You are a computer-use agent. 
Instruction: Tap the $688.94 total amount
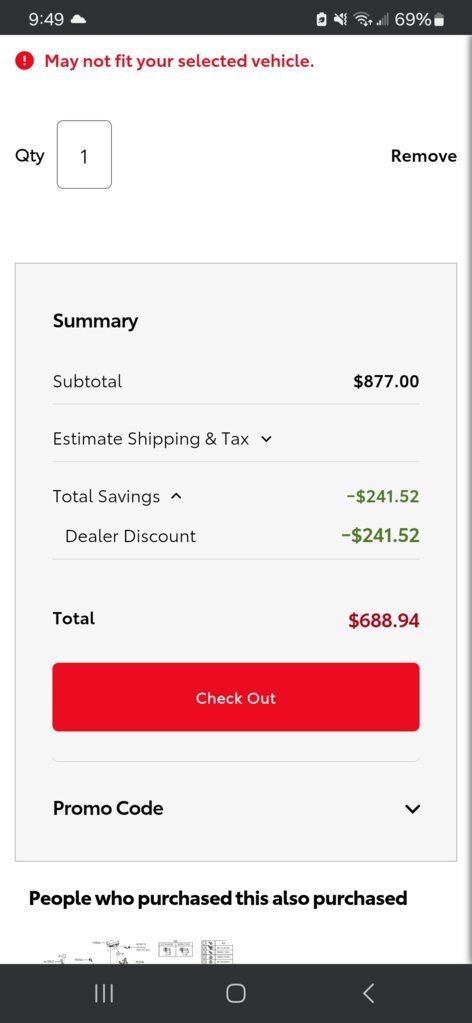pyautogui.click(x=384, y=620)
